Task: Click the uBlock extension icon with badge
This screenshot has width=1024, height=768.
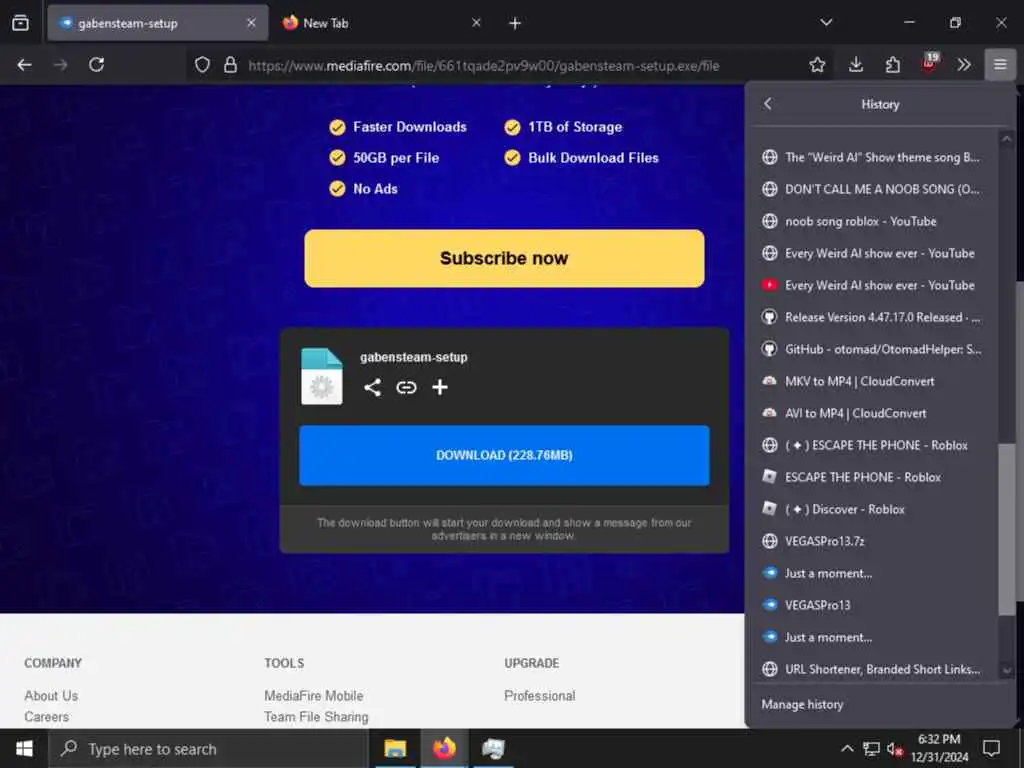Action: pos(929,63)
